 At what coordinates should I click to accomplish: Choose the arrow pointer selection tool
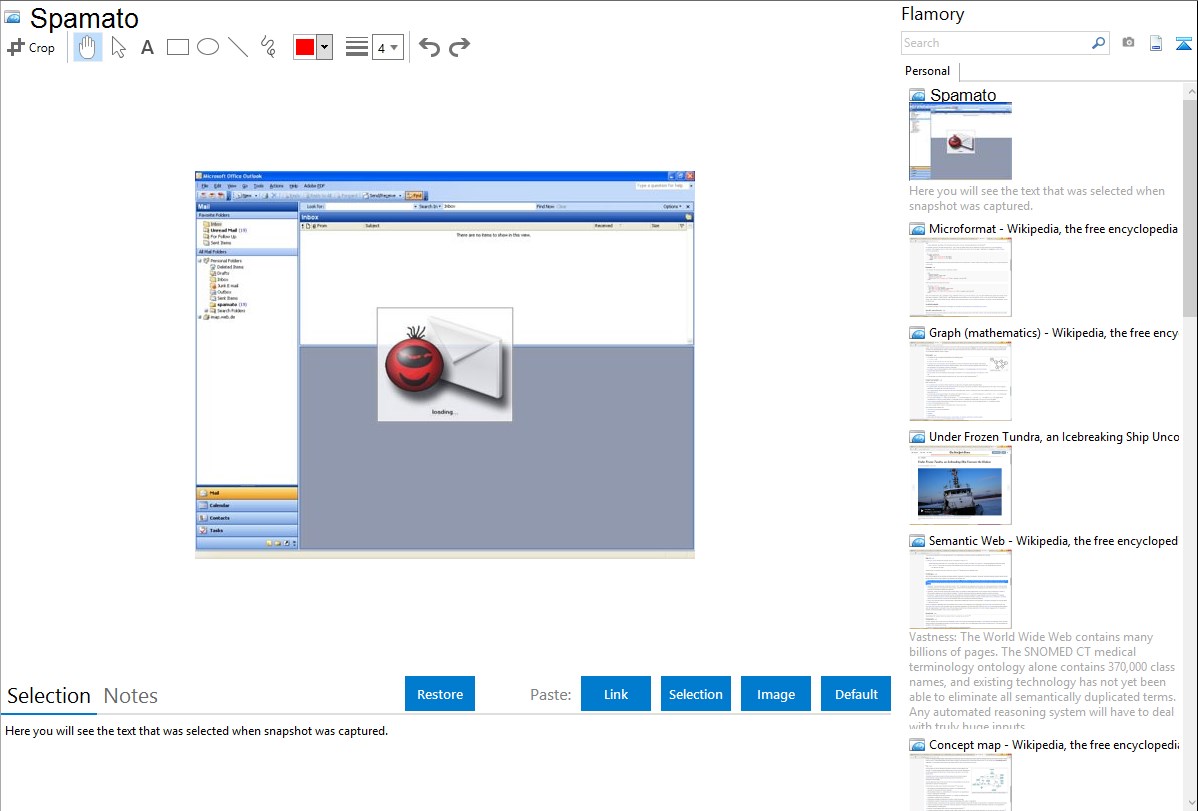click(118, 47)
